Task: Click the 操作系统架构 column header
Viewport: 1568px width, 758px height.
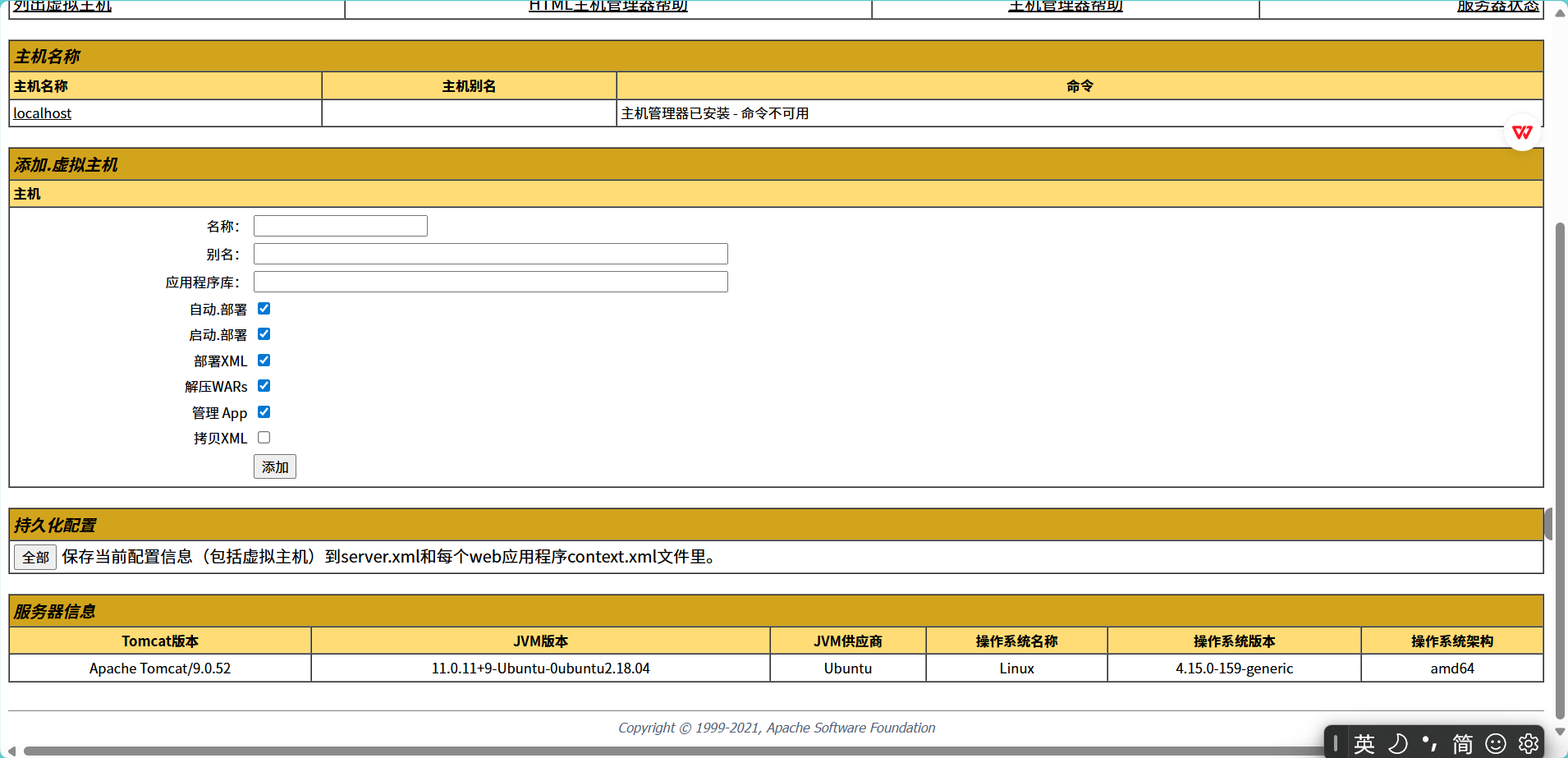Action: tap(1452, 641)
